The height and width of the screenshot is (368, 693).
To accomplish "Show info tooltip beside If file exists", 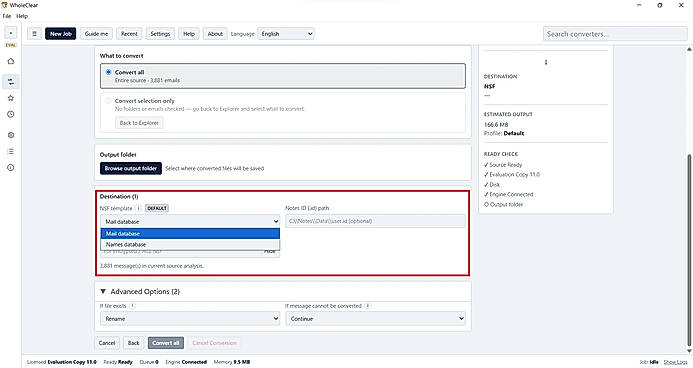I will tap(132, 306).
